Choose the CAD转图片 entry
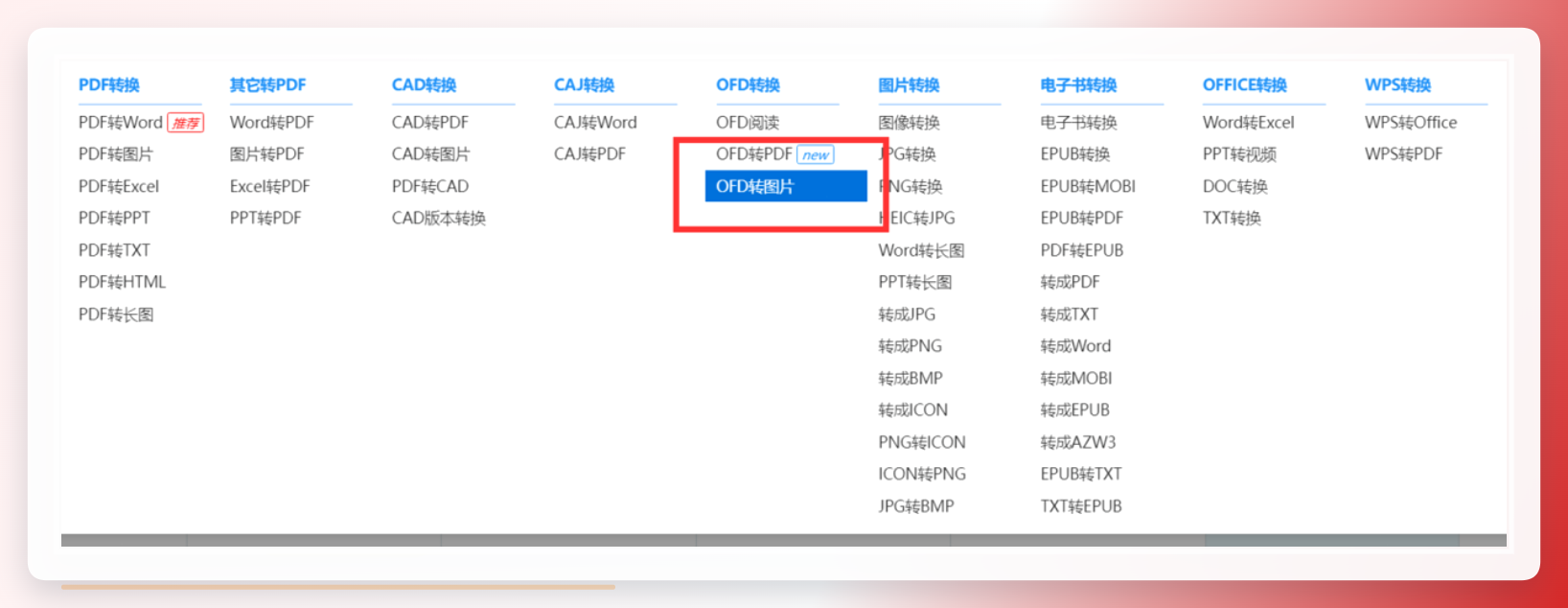Image resolution: width=1568 pixels, height=608 pixels. tap(431, 154)
